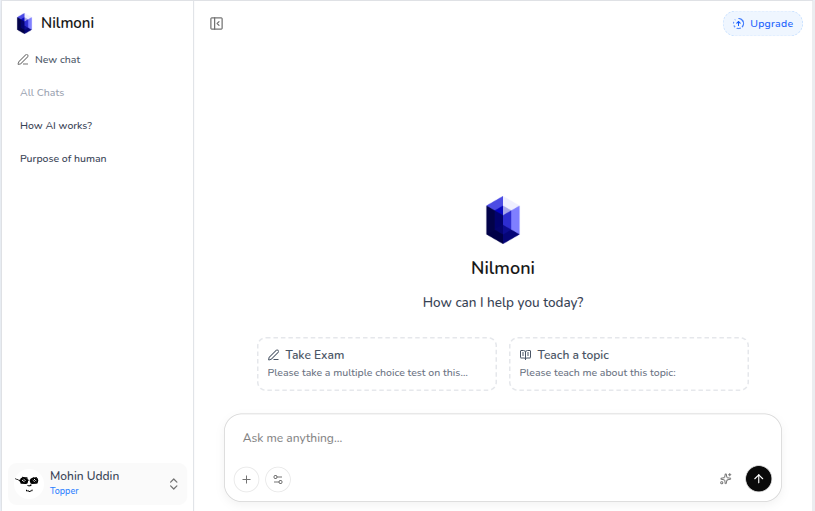Click Nilmoni logo in sidebar header

[24, 23]
